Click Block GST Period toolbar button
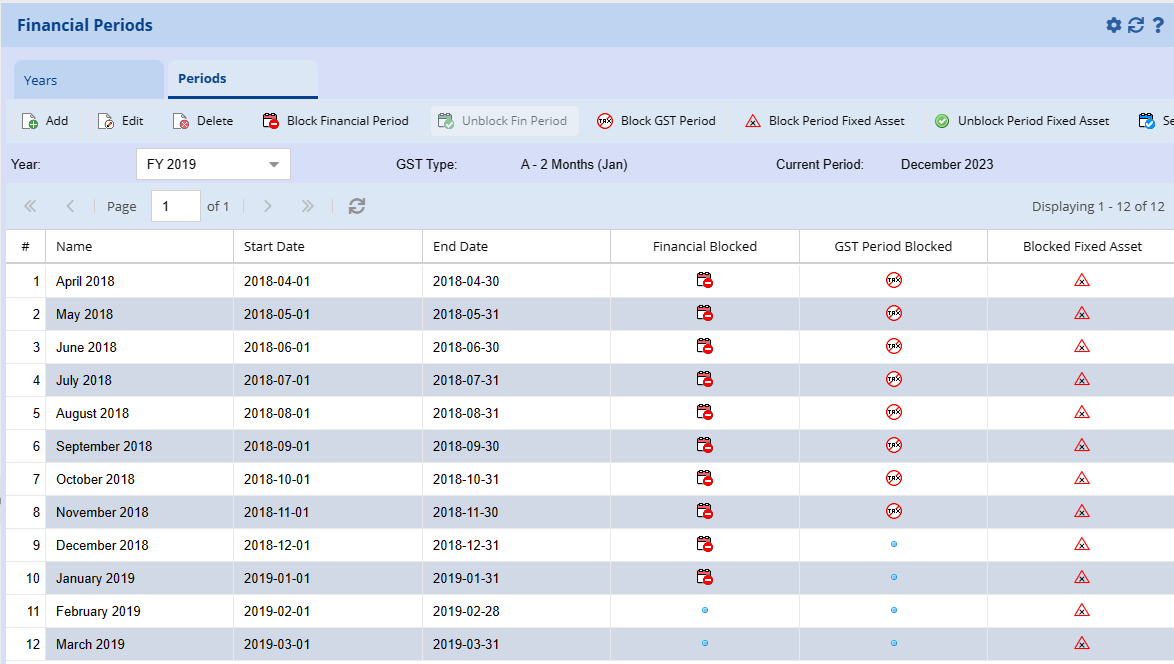The height and width of the screenshot is (664, 1174). 656,121
